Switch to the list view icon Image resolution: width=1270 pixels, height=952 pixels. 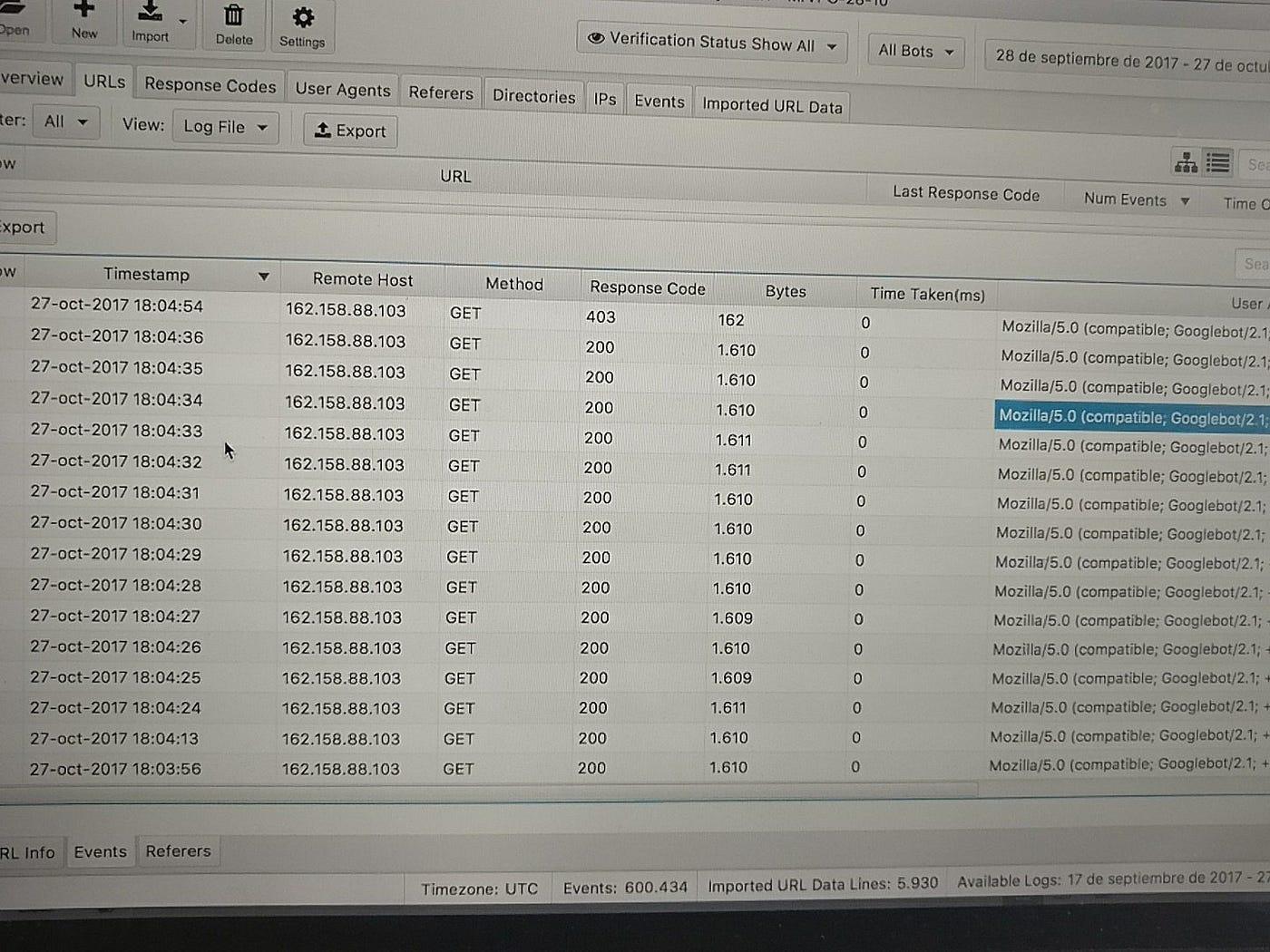click(1217, 162)
